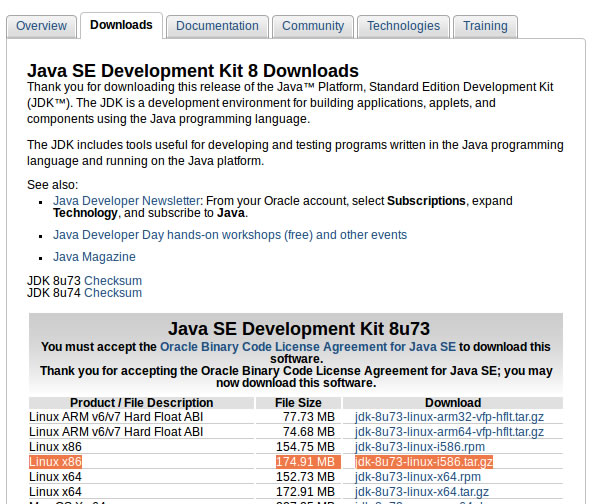Download jdk-8u73-linux-x64.tar.gz
The image size is (593, 504).
422,492
